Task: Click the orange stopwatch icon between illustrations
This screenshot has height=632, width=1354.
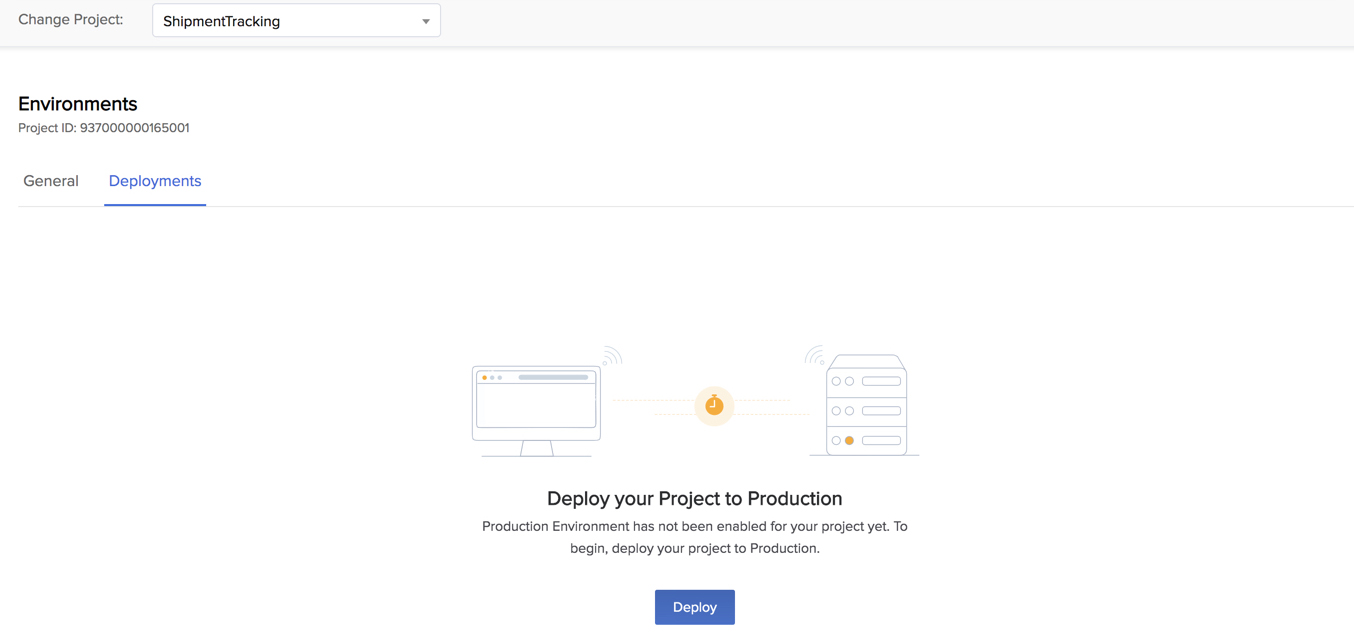Action: pos(714,406)
